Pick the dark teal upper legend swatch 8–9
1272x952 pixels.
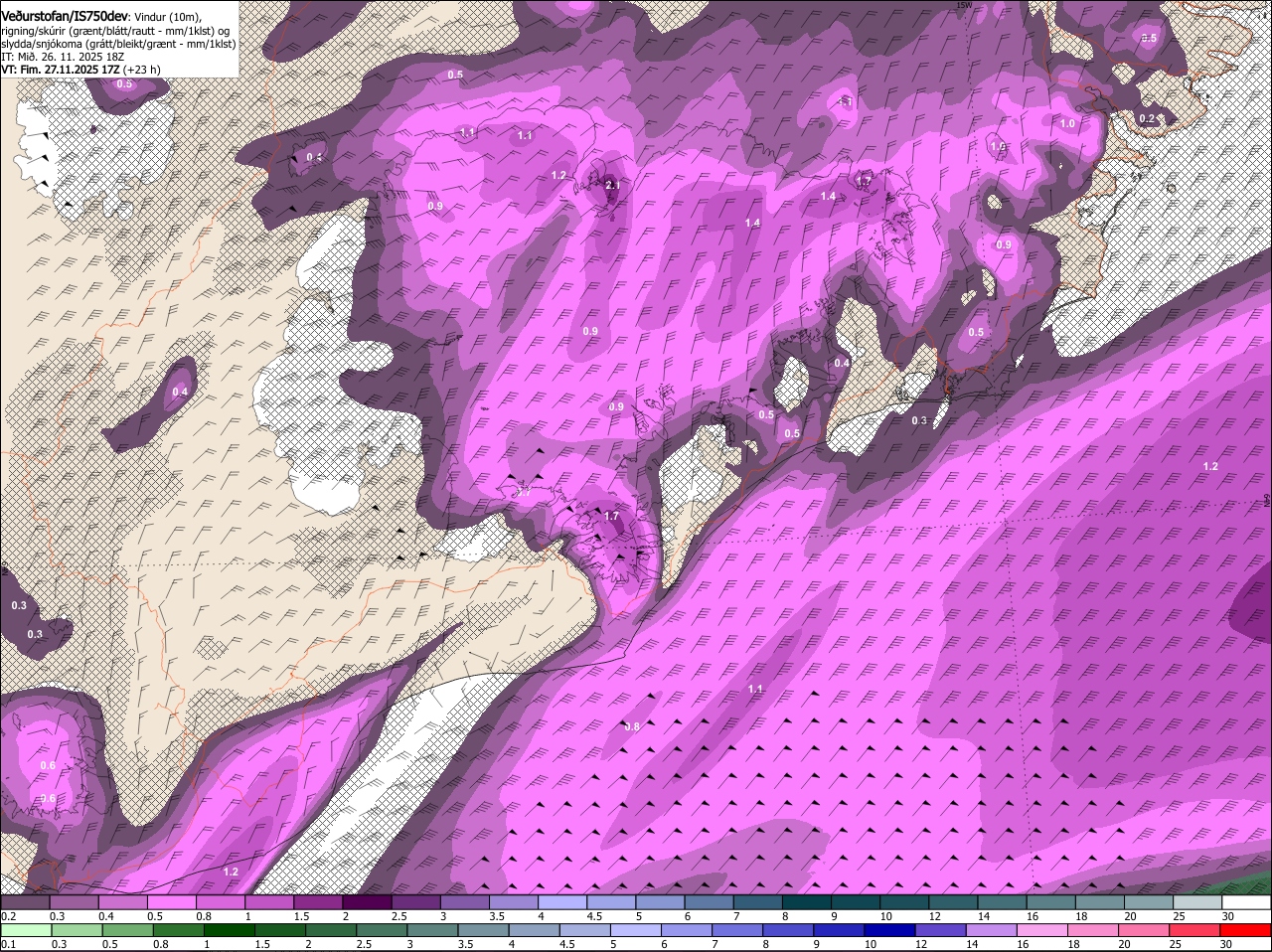click(806, 902)
